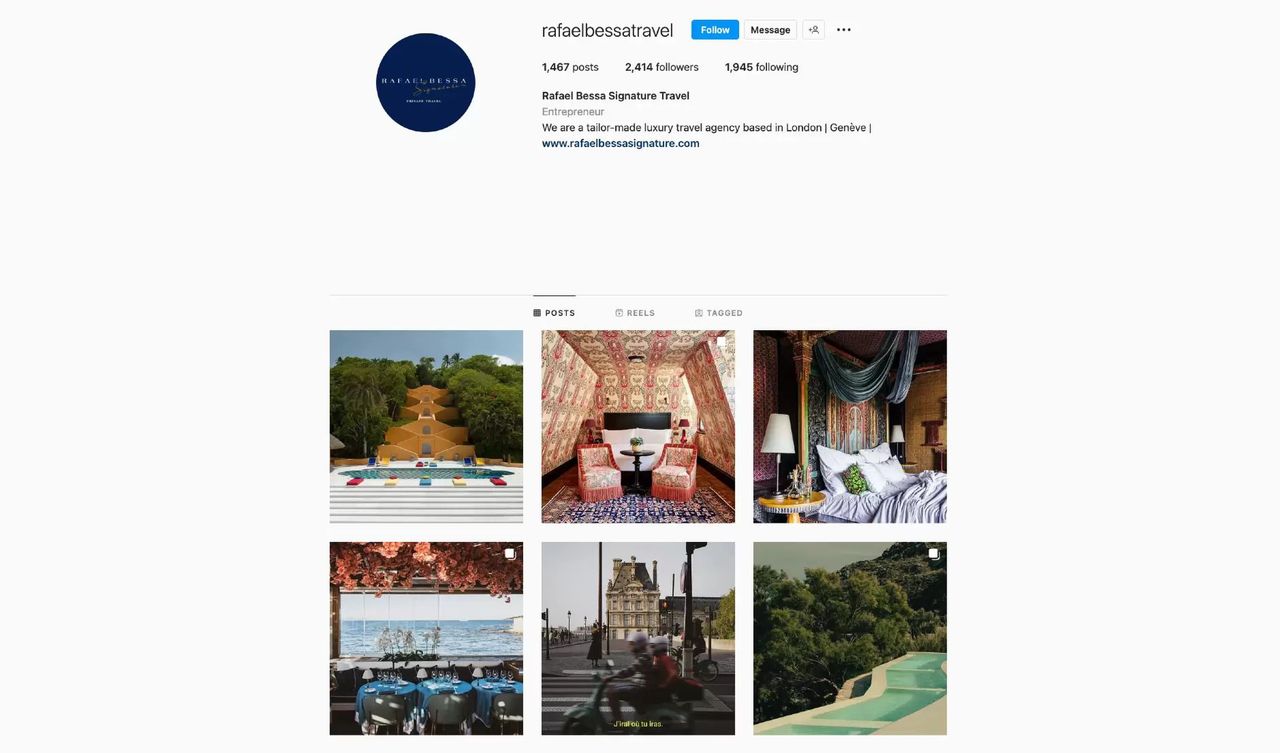Screen dimensions: 1280x753
Task: Select the POSTS tab
Action: (x=554, y=313)
